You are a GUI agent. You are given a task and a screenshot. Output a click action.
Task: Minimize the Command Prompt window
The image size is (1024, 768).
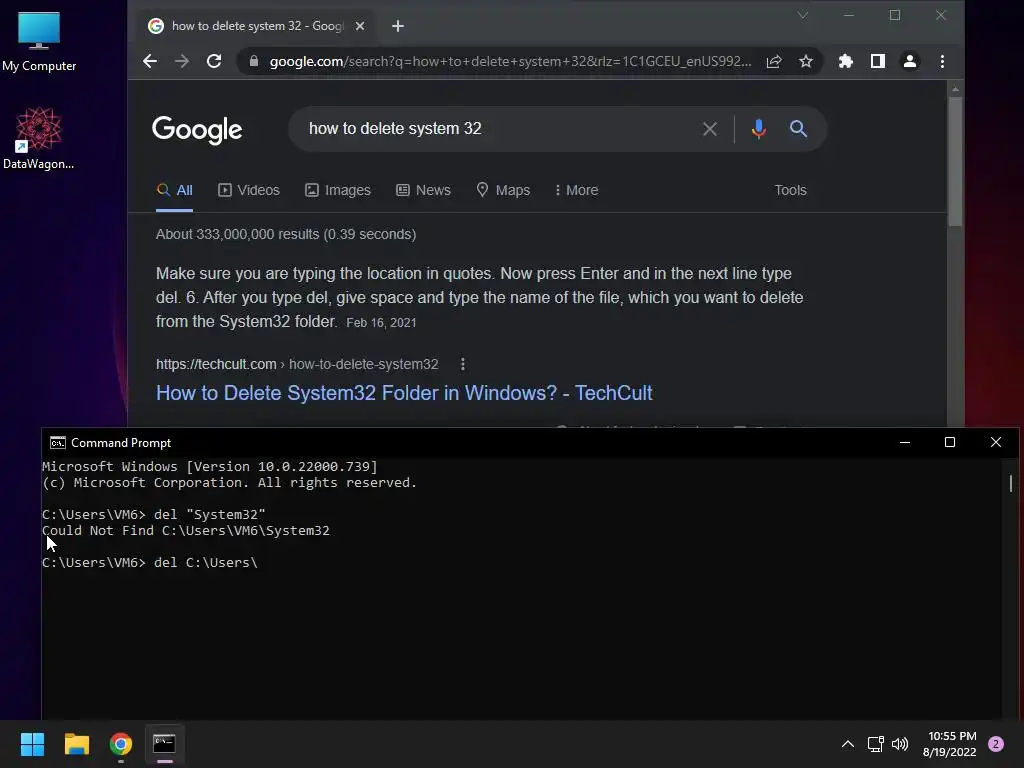[904, 442]
